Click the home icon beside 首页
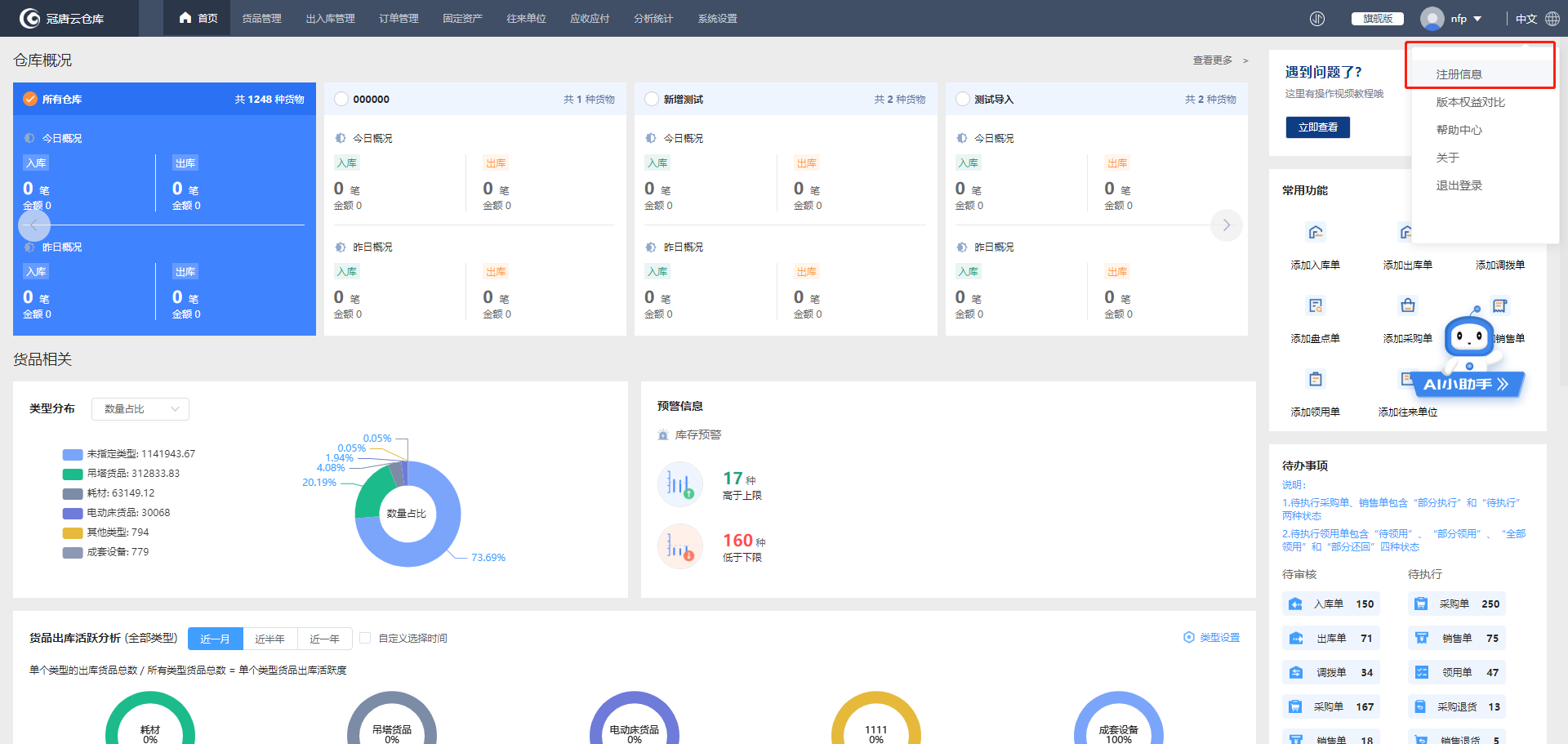 click(x=185, y=18)
